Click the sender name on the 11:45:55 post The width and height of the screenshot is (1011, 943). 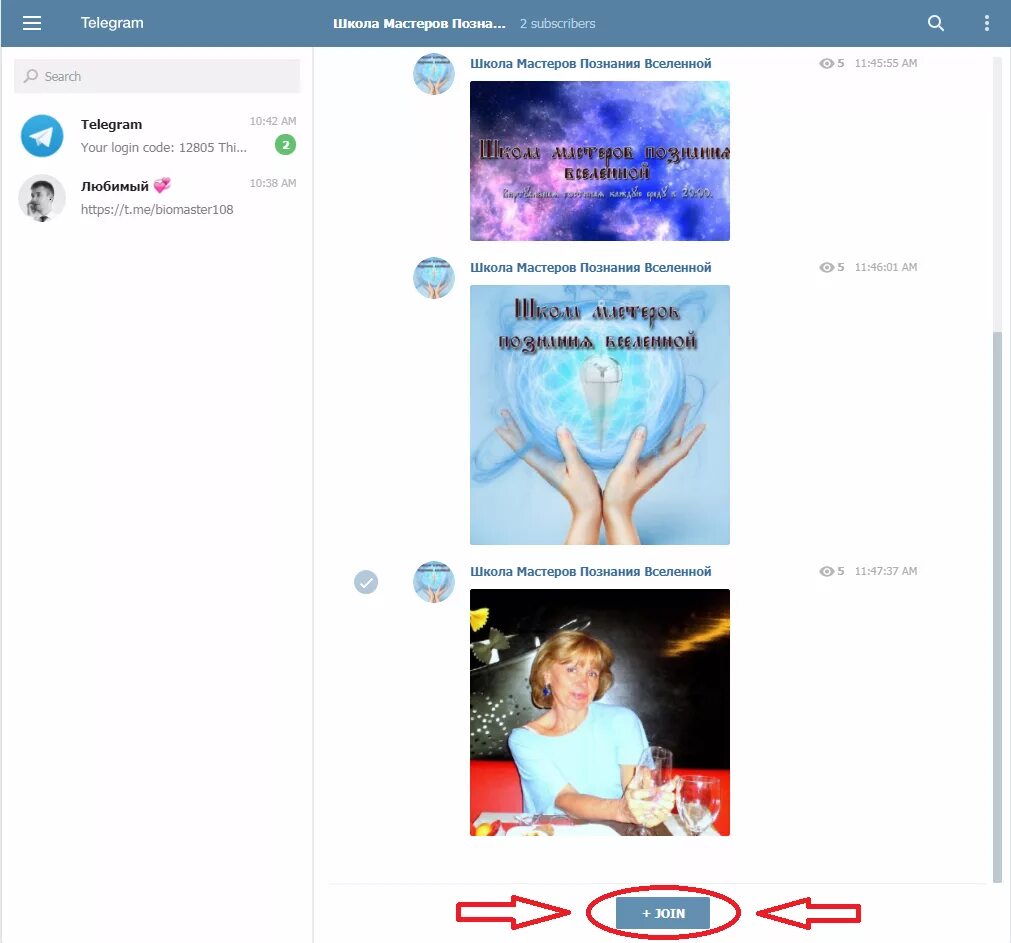pos(591,63)
